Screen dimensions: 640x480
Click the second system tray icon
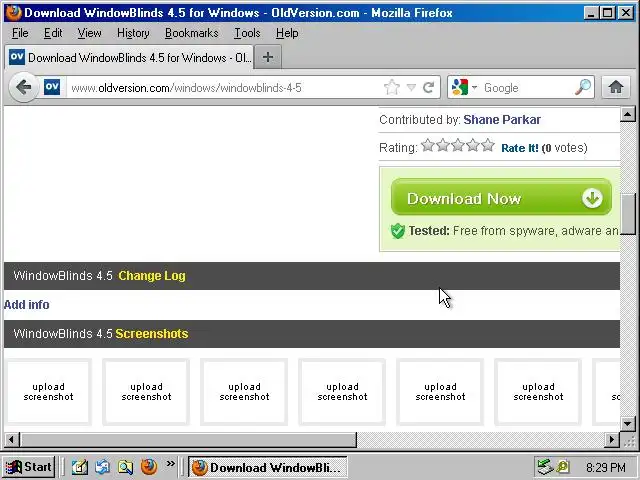[563, 467]
